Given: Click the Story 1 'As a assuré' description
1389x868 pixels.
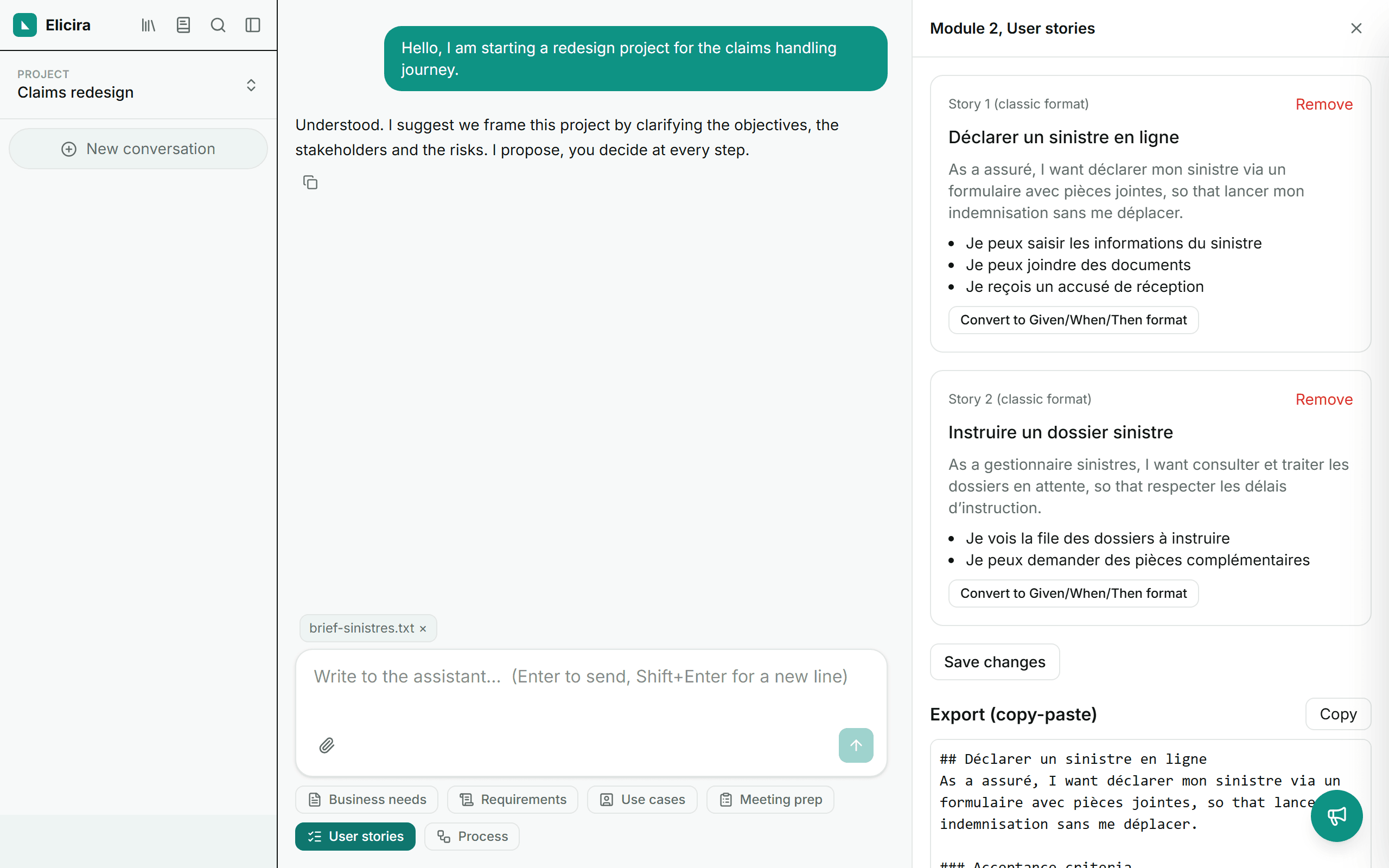Looking at the screenshot, I should click(x=1126, y=191).
